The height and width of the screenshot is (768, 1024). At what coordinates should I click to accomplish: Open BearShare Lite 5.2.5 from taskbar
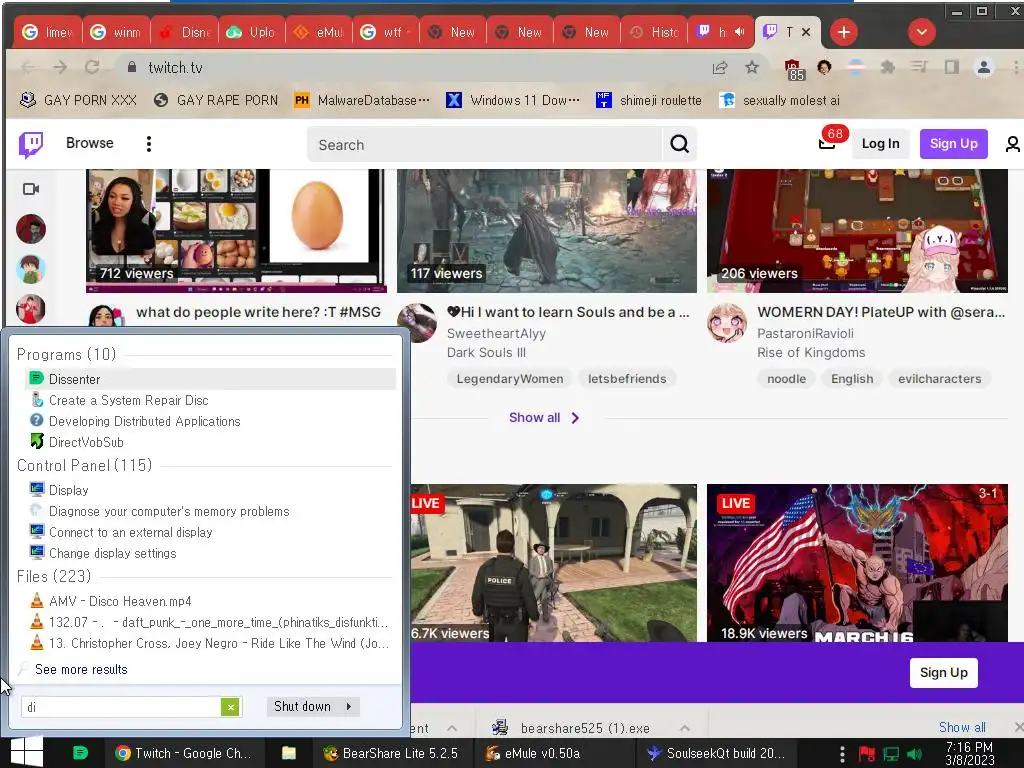(x=391, y=753)
